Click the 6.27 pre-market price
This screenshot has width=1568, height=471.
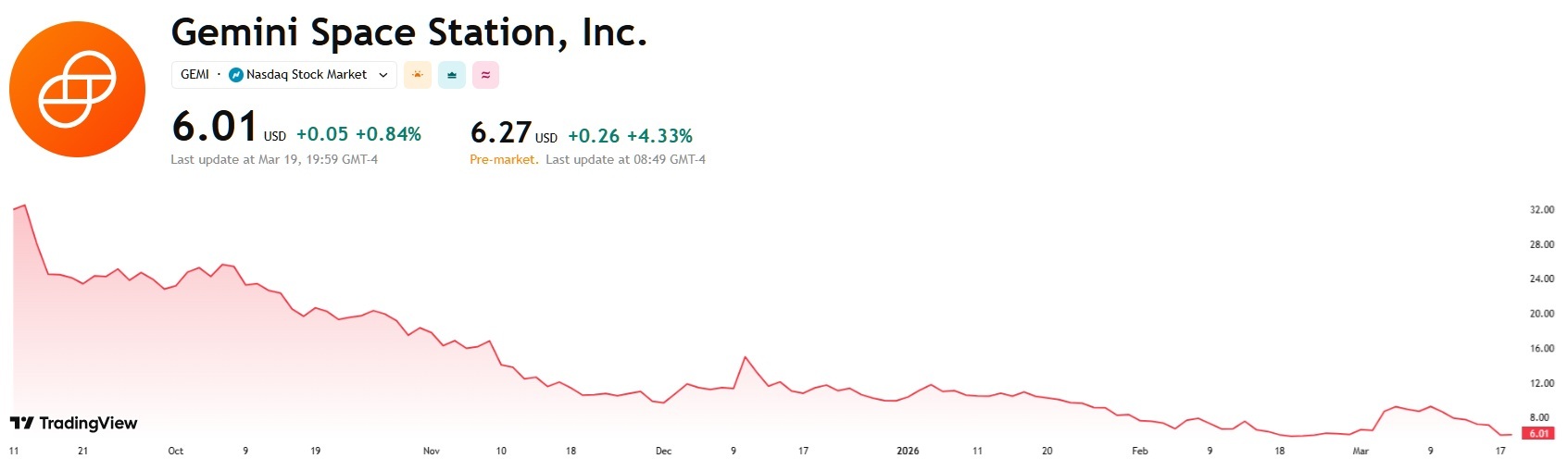[501, 133]
